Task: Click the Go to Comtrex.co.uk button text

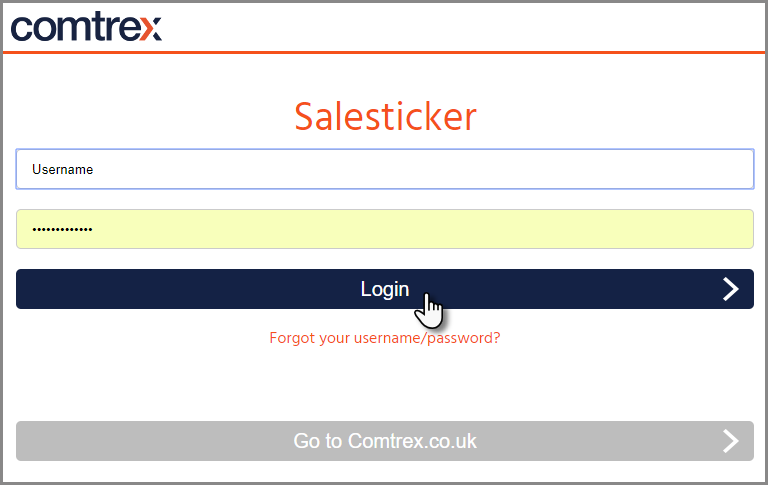Action: tap(385, 441)
